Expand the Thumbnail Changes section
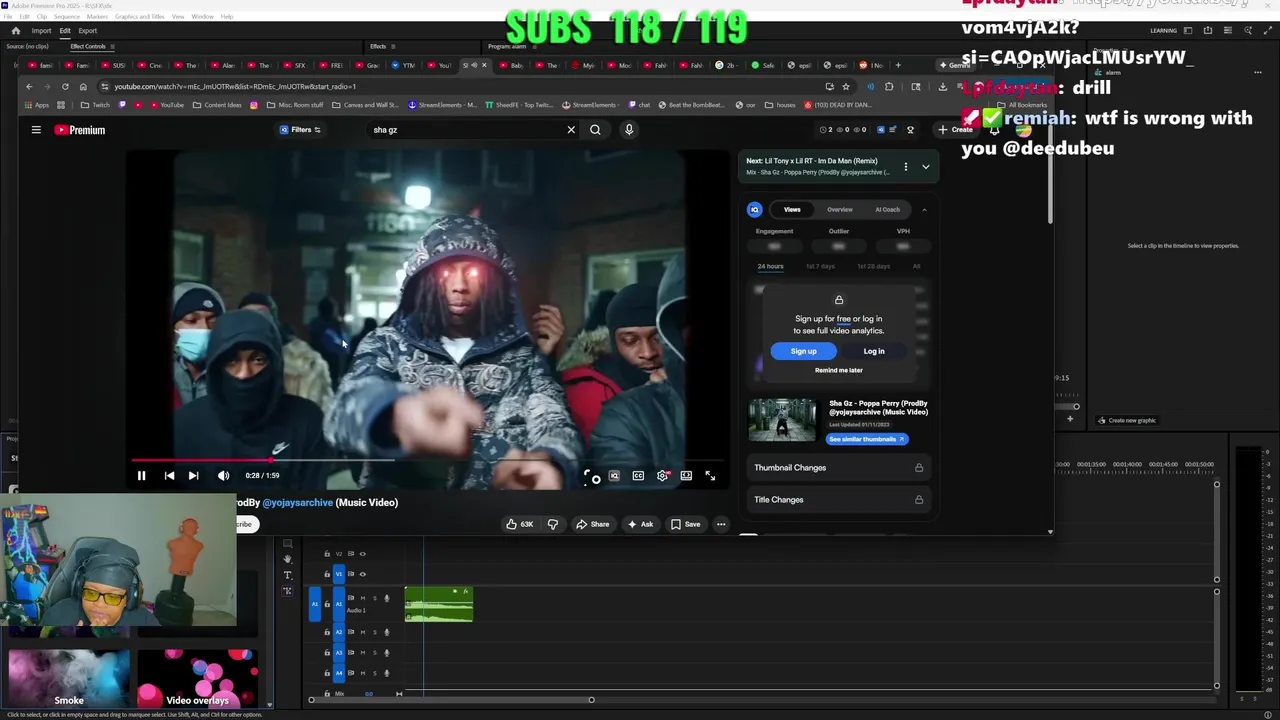The image size is (1280, 720). (x=838, y=468)
